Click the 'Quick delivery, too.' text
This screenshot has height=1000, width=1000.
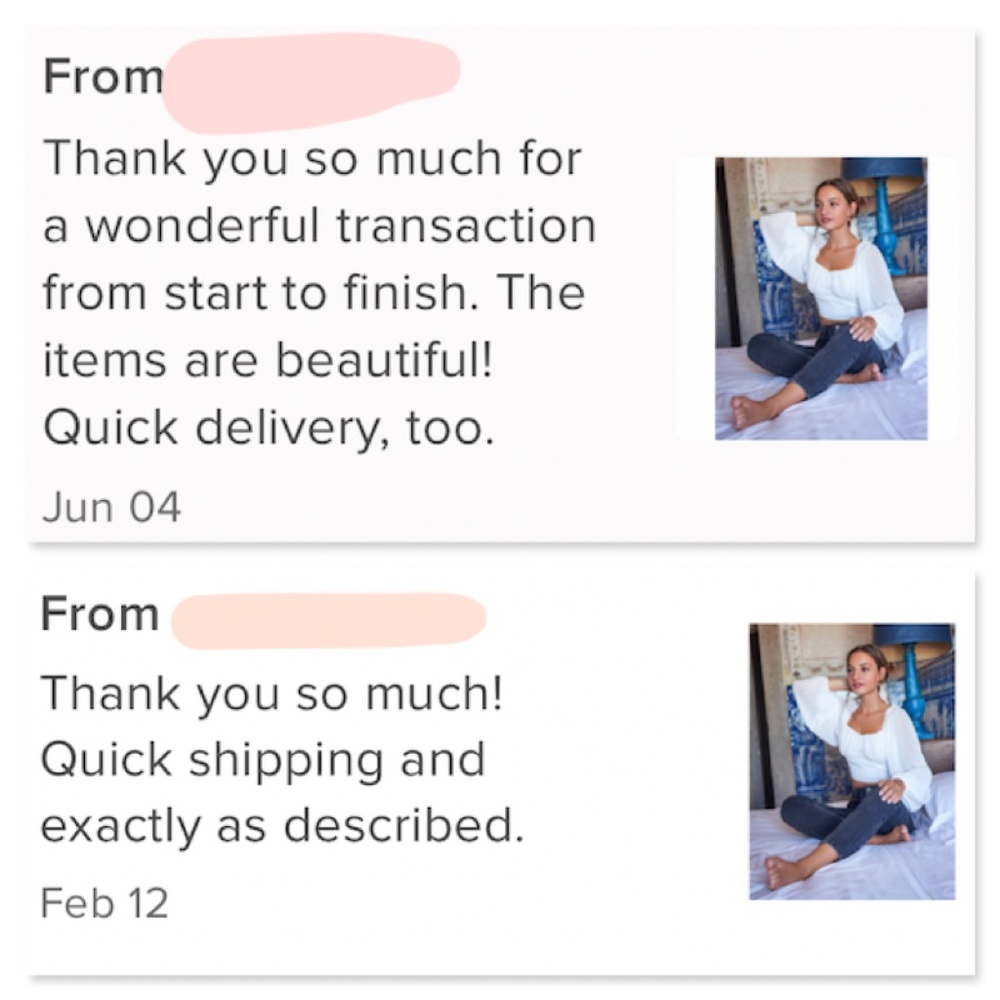tap(268, 427)
